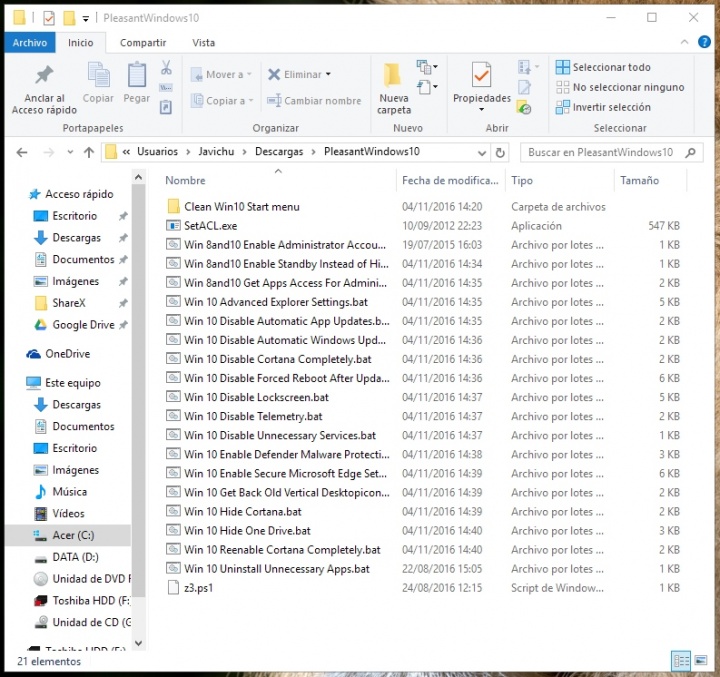Screen dimensions: 720x677
Task: Switch to details view icon in status bar
Action: (681, 661)
